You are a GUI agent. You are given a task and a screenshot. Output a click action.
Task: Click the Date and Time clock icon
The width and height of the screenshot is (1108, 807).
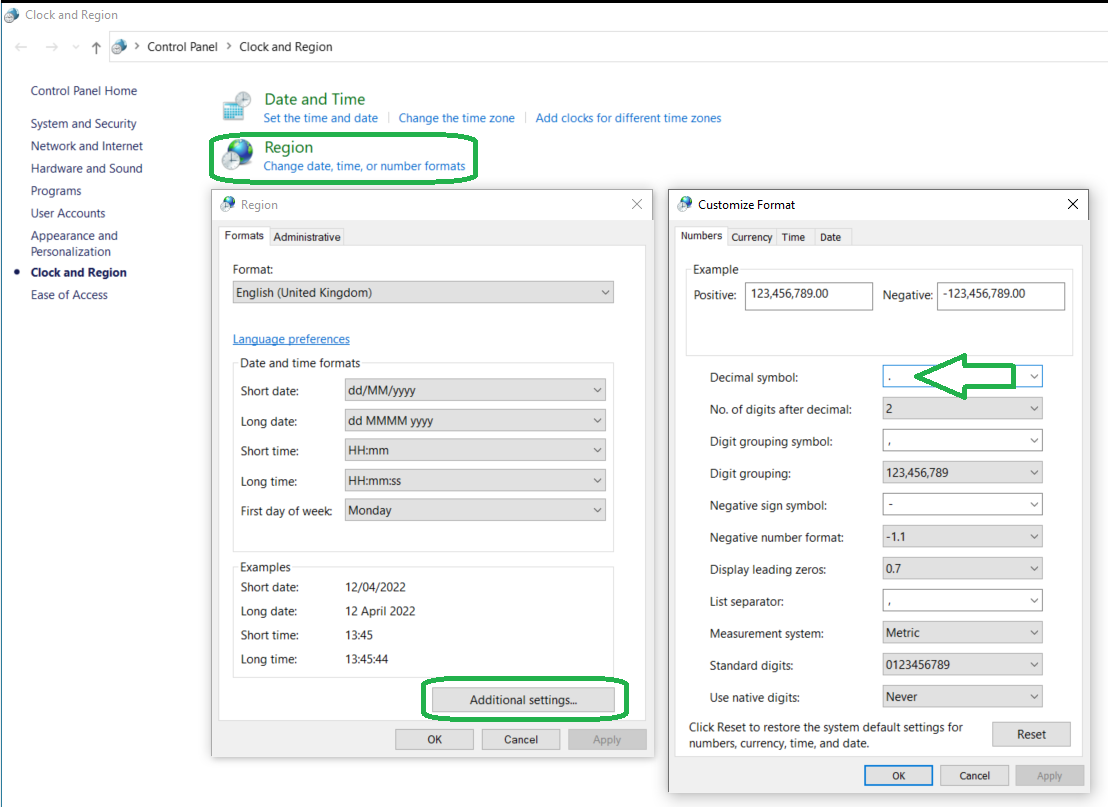tap(237, 107)
